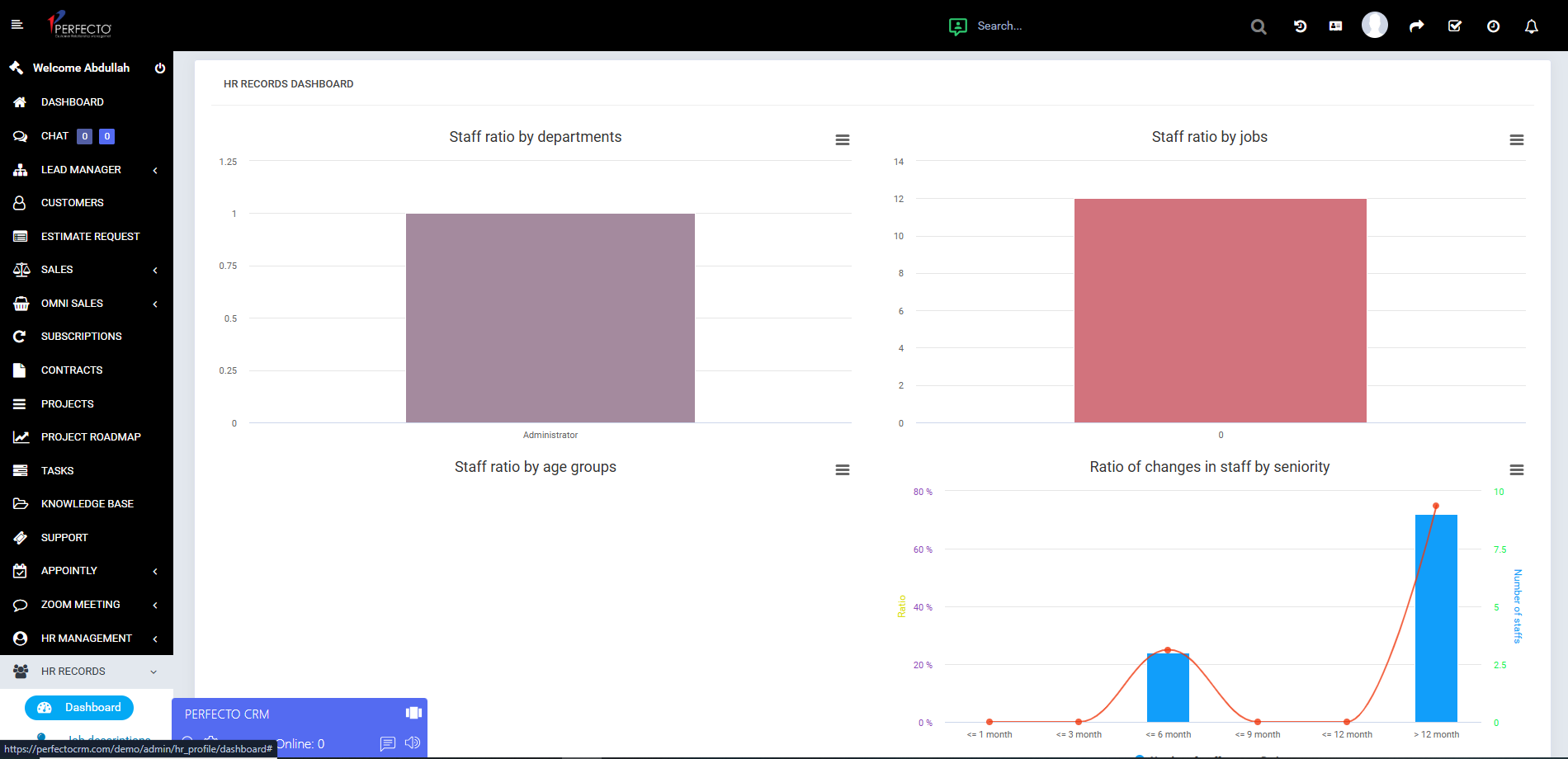Open Staff ratio by age groups chart menu
This screenshot has height=759, width=1568.
point(843,470)
